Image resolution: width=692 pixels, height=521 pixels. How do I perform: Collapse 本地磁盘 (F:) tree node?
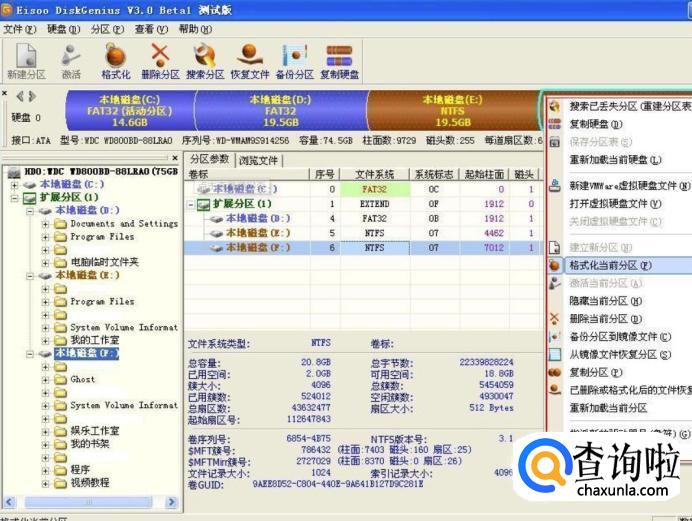(x=30, y=354)
